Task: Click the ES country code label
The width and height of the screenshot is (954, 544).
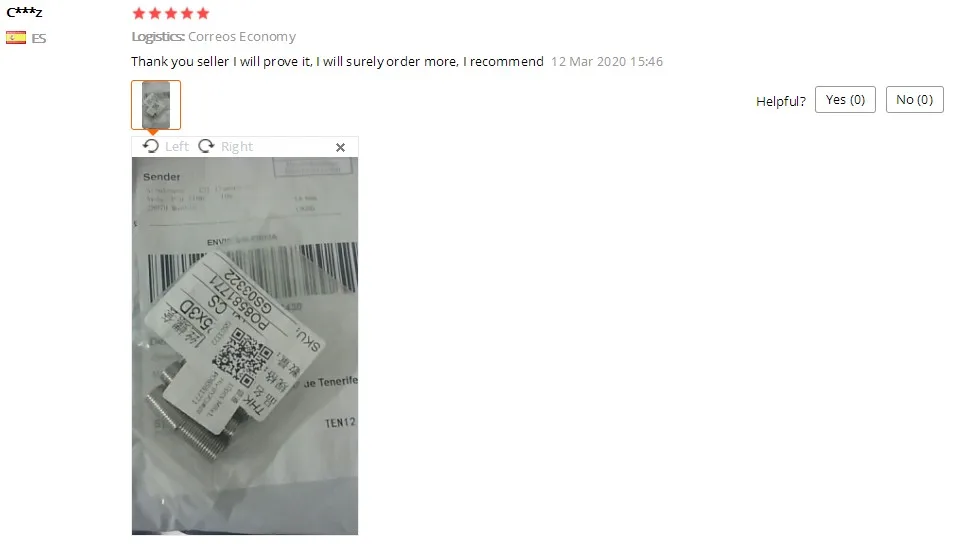Action: coord(39,38)
